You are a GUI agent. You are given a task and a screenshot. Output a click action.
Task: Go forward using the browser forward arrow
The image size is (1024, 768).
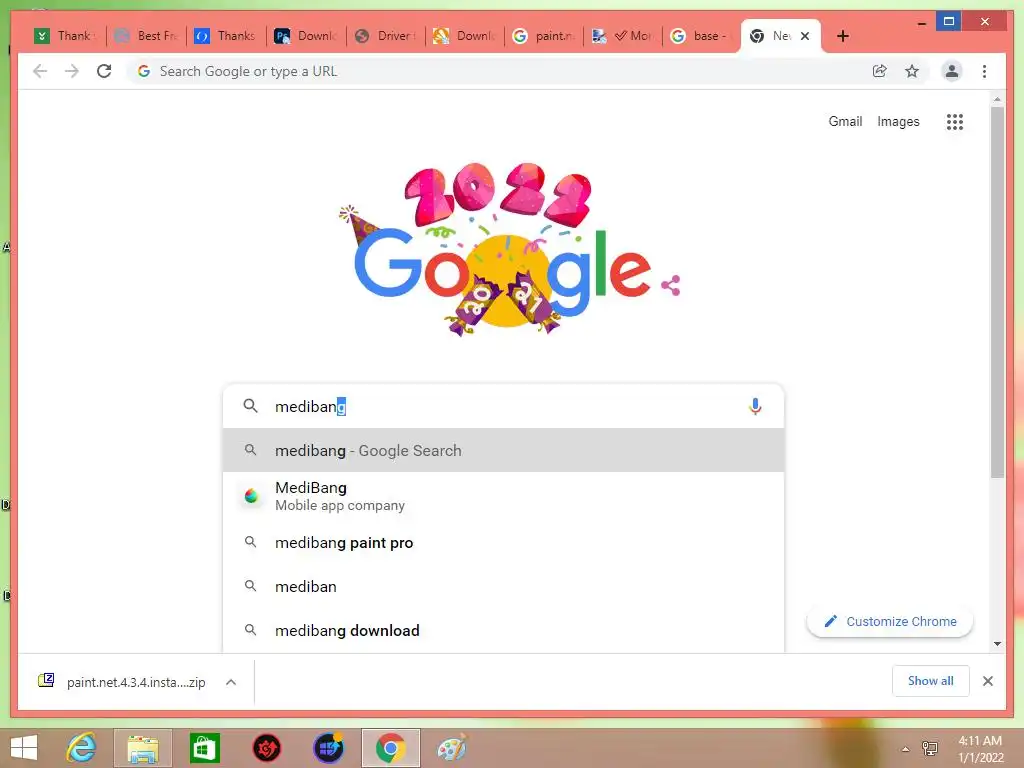point(72,71)
